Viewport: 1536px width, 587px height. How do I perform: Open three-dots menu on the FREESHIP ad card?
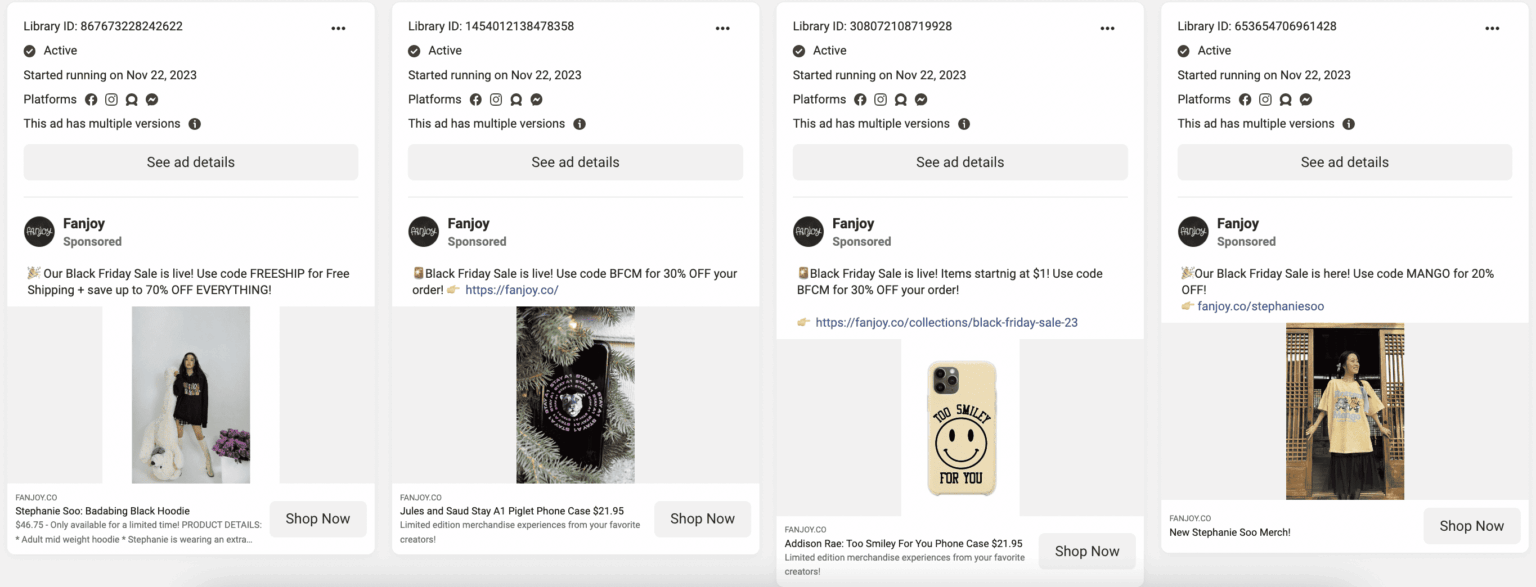pos(338,28)
